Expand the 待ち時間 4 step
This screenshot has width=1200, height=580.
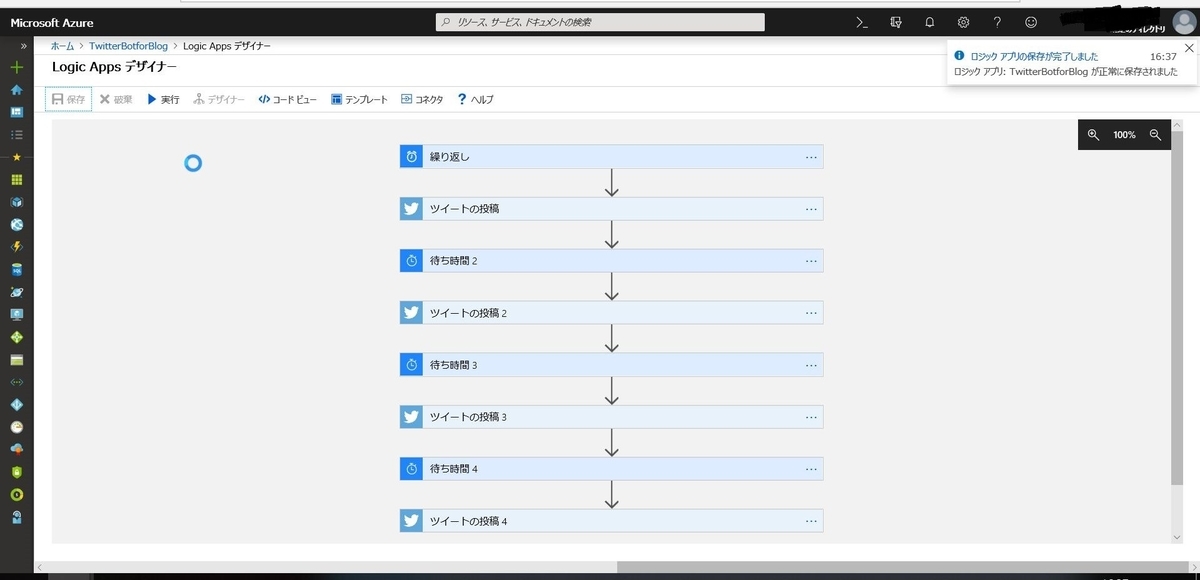tap(611, 469)
